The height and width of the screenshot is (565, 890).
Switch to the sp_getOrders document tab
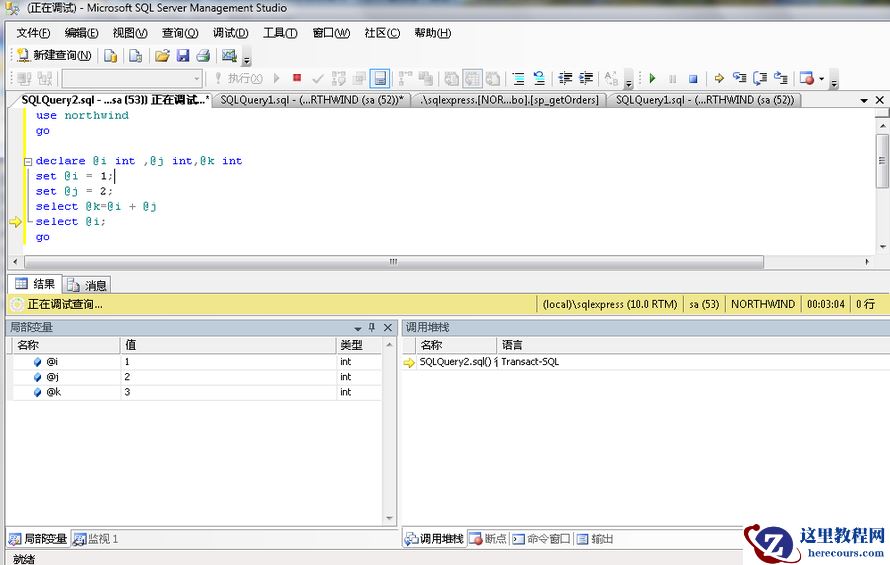tap(509, 100)
